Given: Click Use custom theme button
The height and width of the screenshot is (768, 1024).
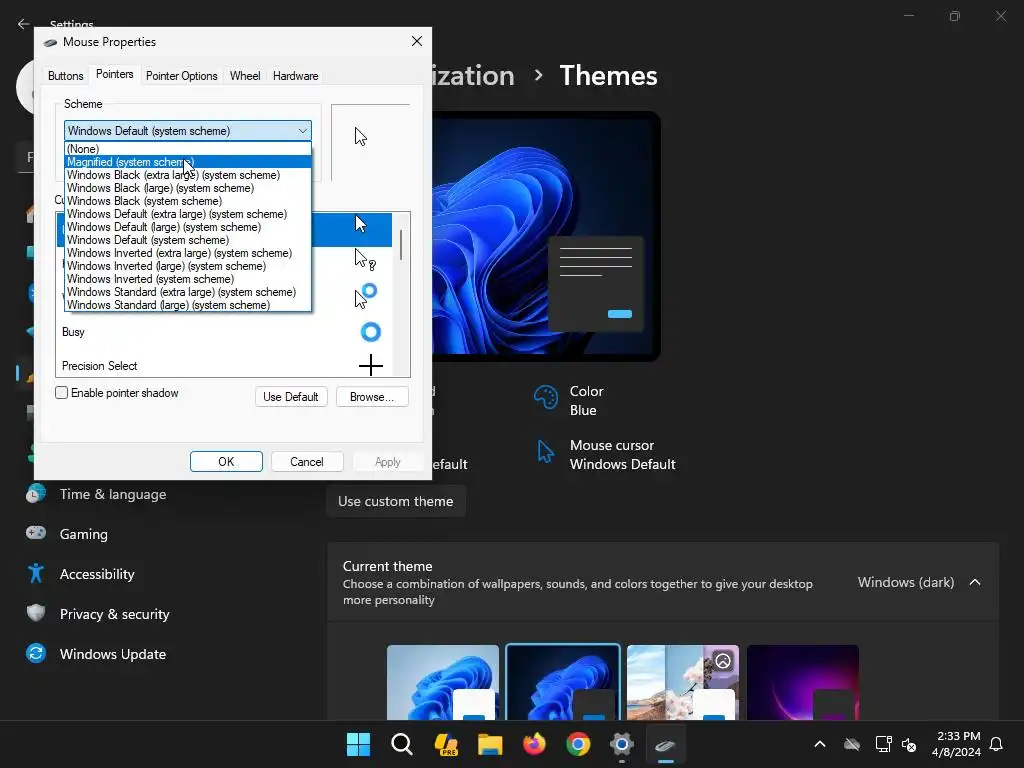Looking at the screenshot, I should (x=396, y=501).
